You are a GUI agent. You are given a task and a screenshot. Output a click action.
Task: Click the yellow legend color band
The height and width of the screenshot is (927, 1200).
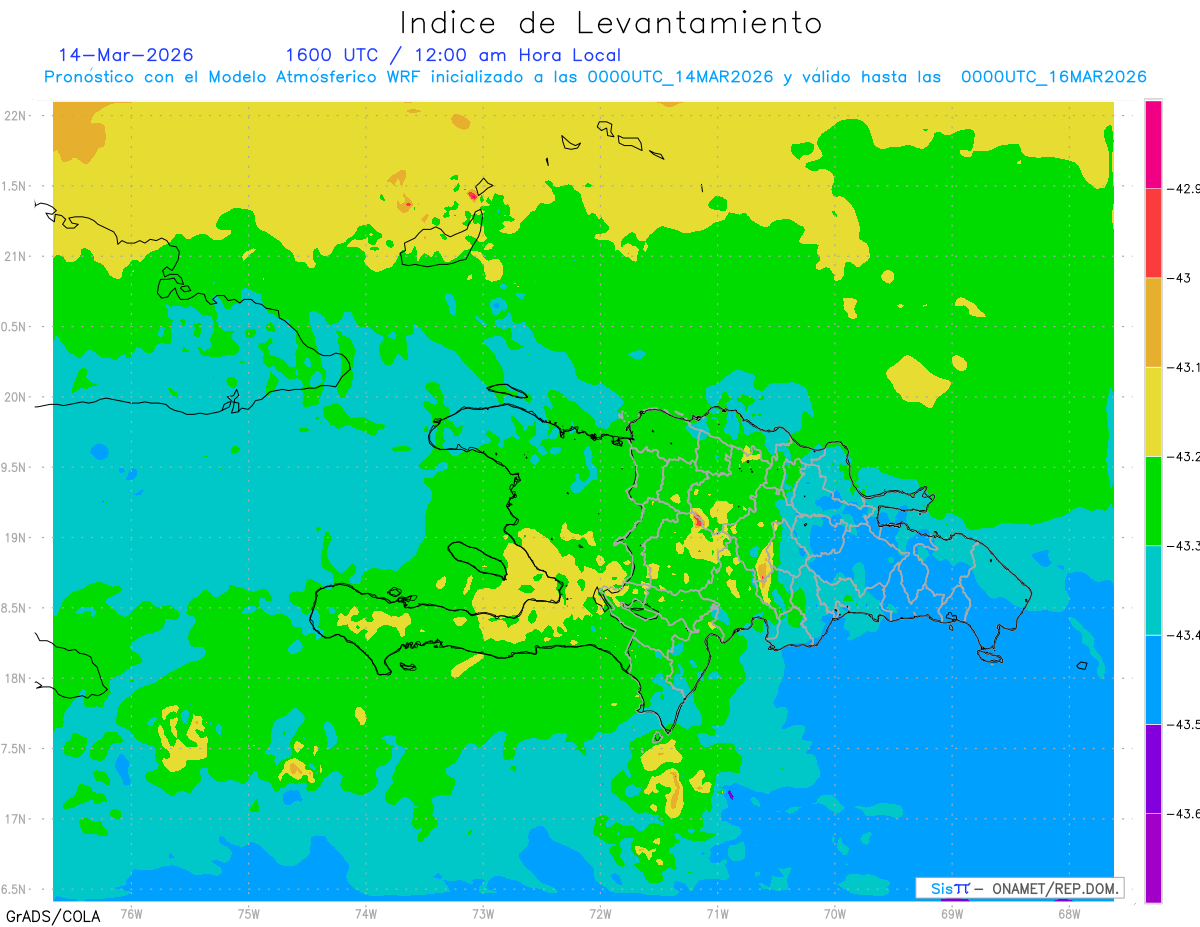[1153, 411]
